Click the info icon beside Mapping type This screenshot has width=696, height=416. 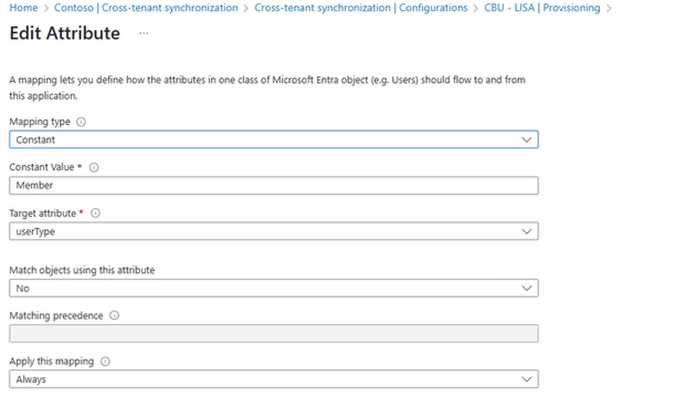(81, 122)
